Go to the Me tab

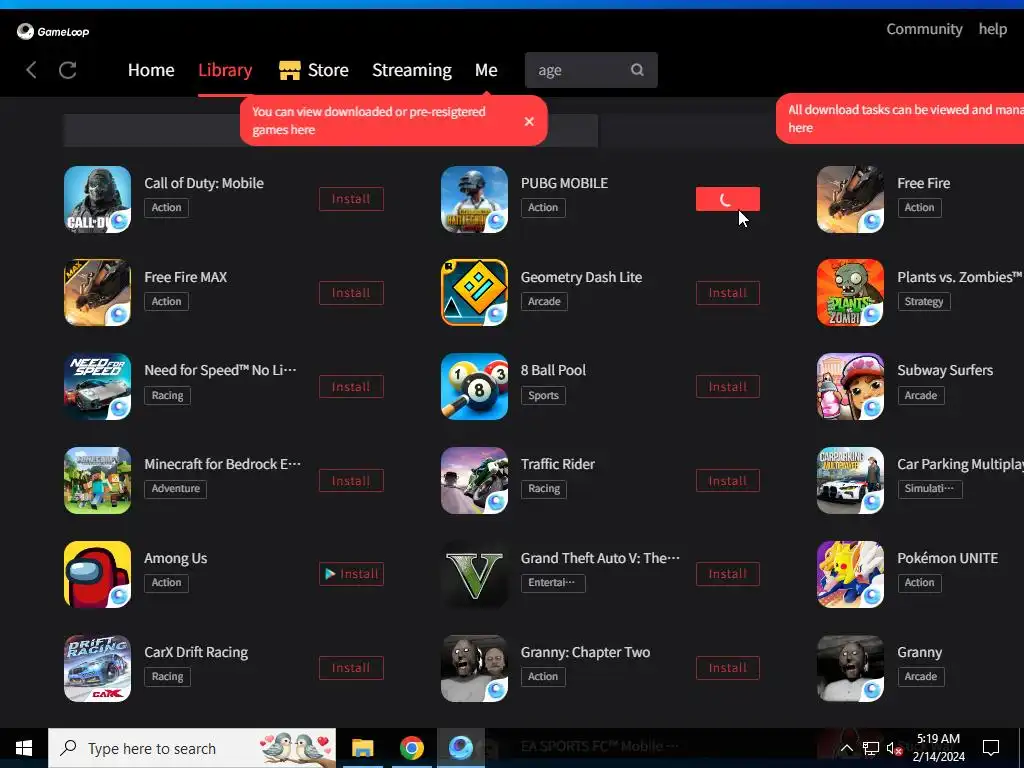[486, 70]
